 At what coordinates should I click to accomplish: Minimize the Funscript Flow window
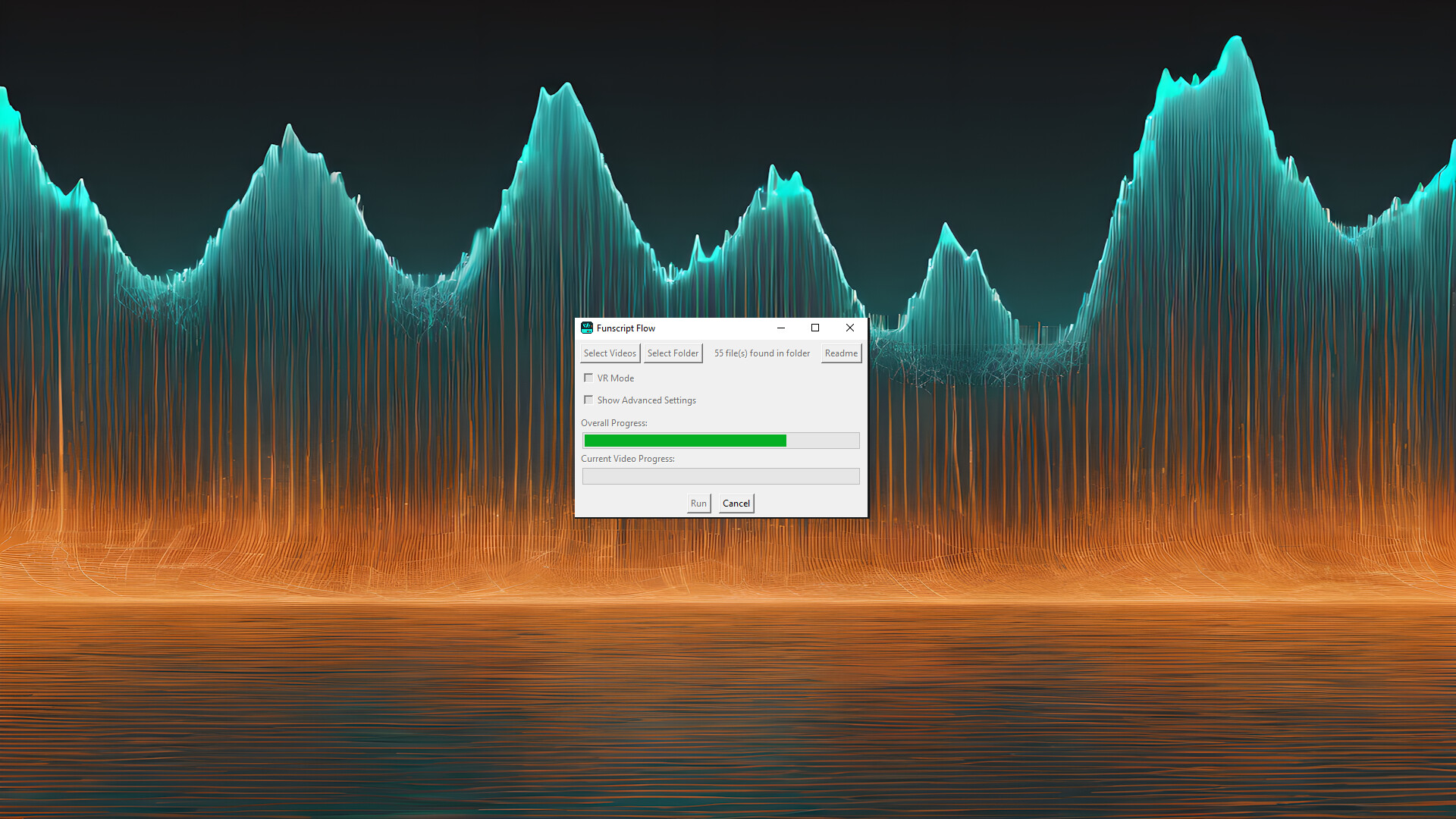pyautogui.click(x=780, y=328)
